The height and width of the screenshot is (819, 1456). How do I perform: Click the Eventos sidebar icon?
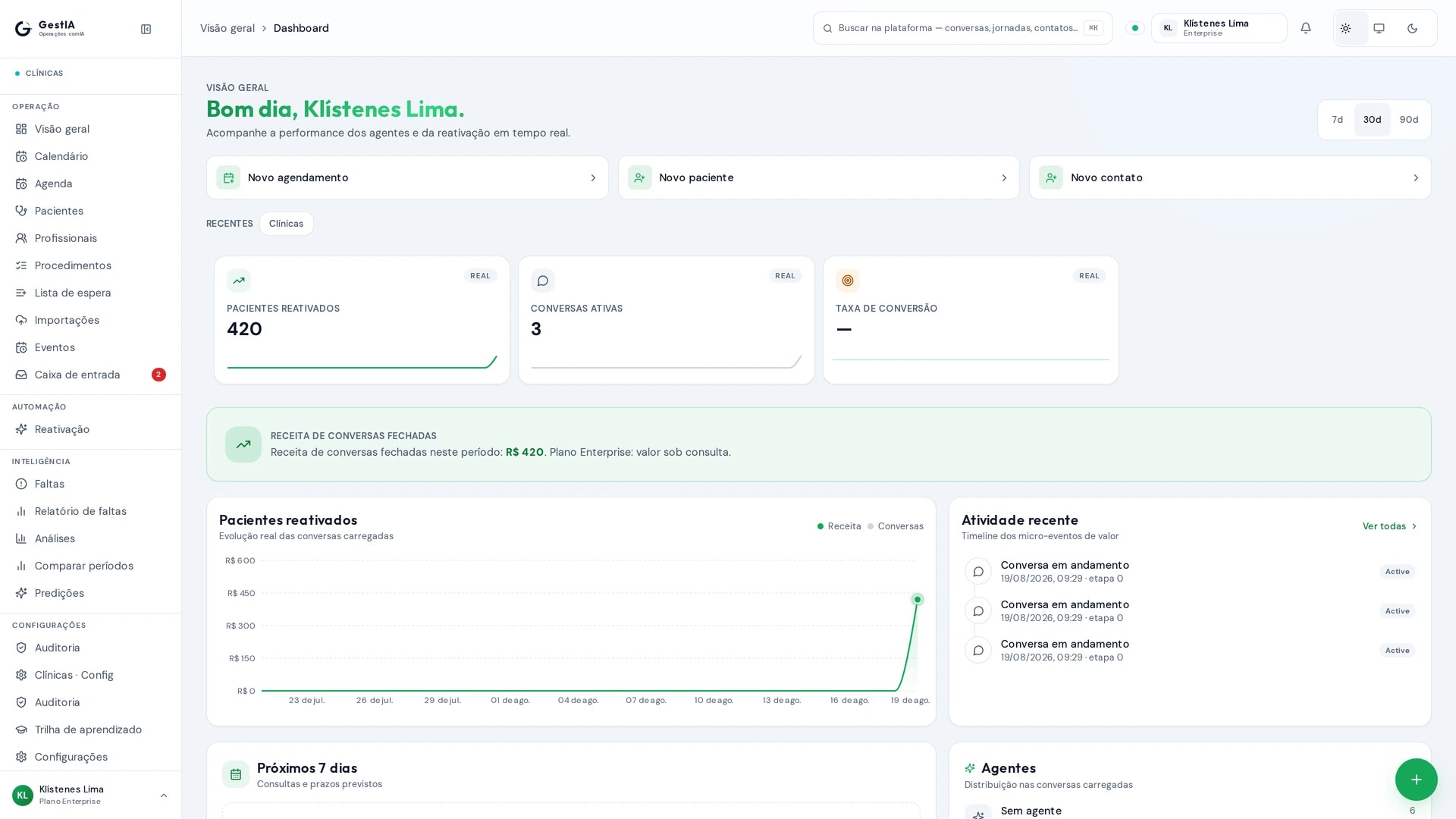click(x=21, y=347)
